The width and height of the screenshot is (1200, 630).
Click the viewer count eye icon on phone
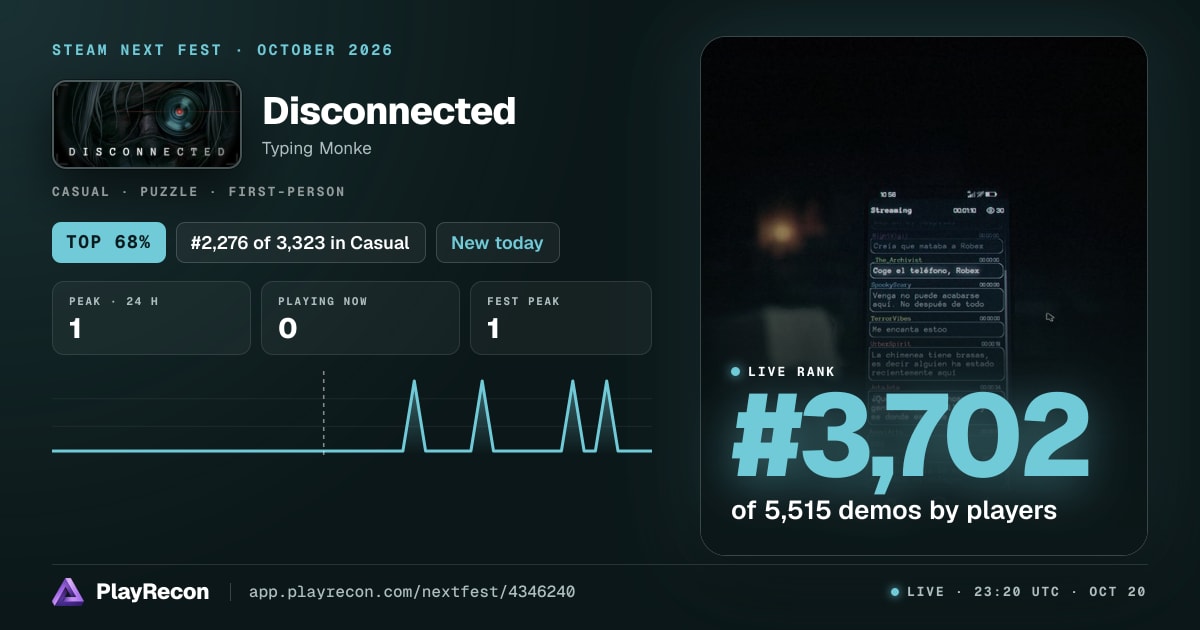990,210
